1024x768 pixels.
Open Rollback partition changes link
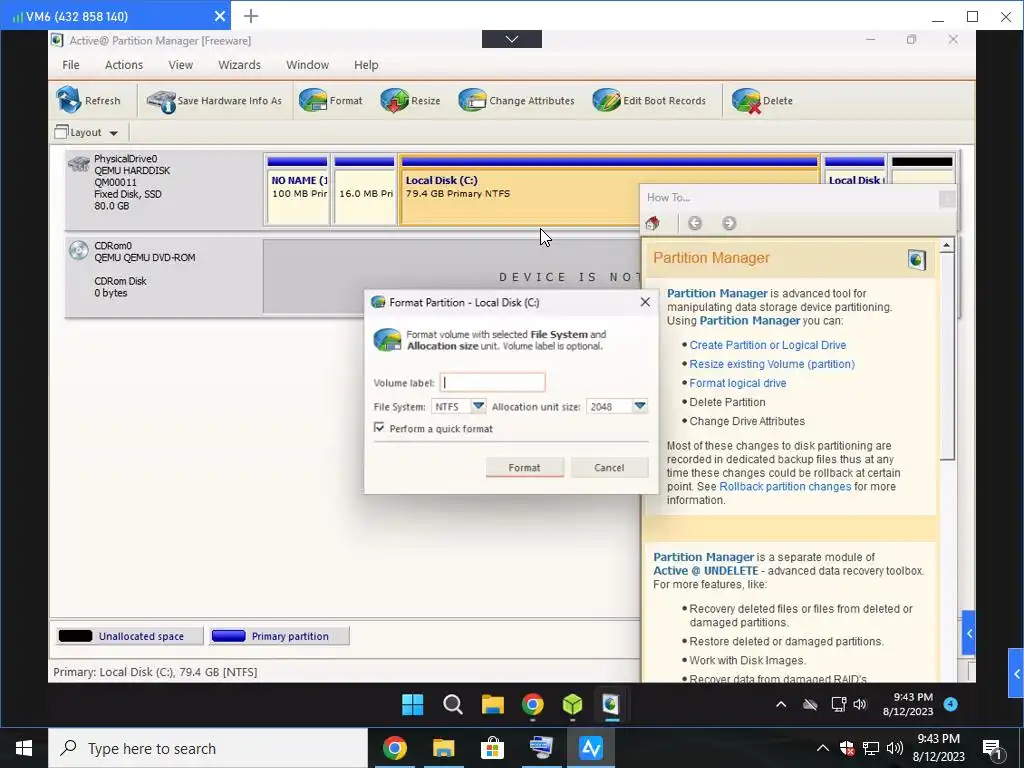(x=785, y=487)
